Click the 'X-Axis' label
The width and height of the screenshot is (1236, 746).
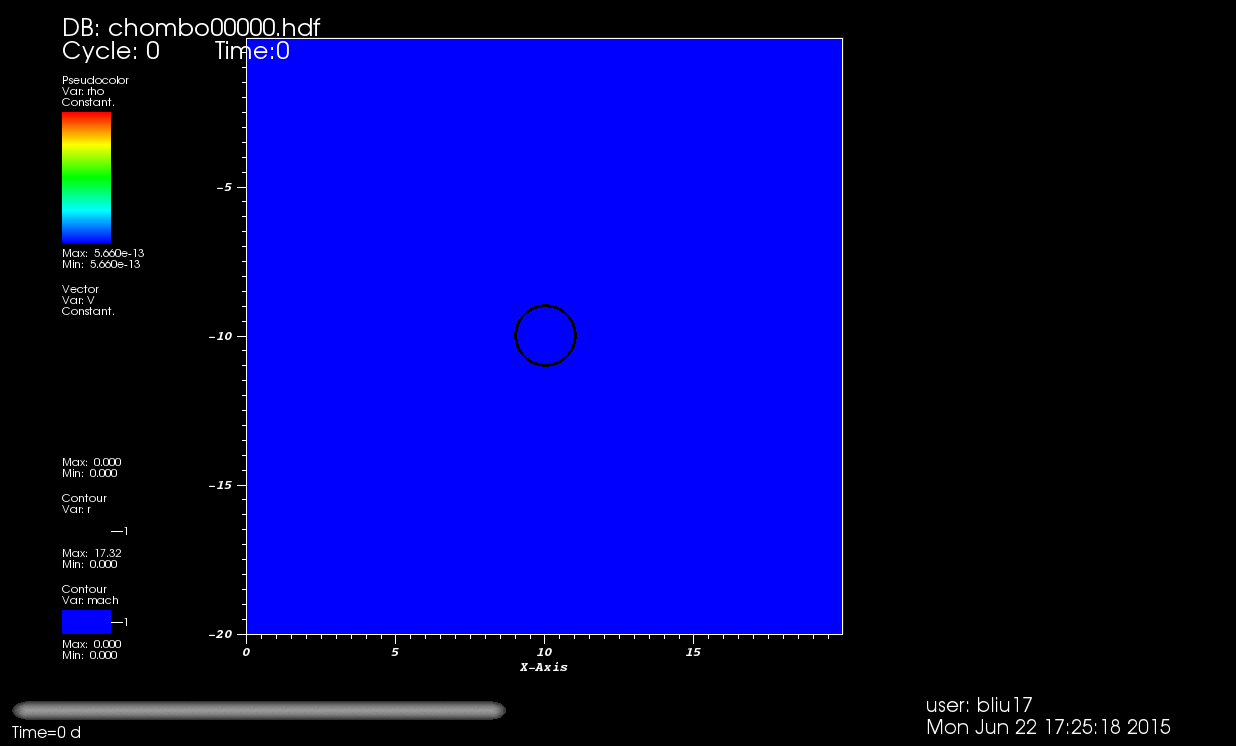[x=544, y=667]
